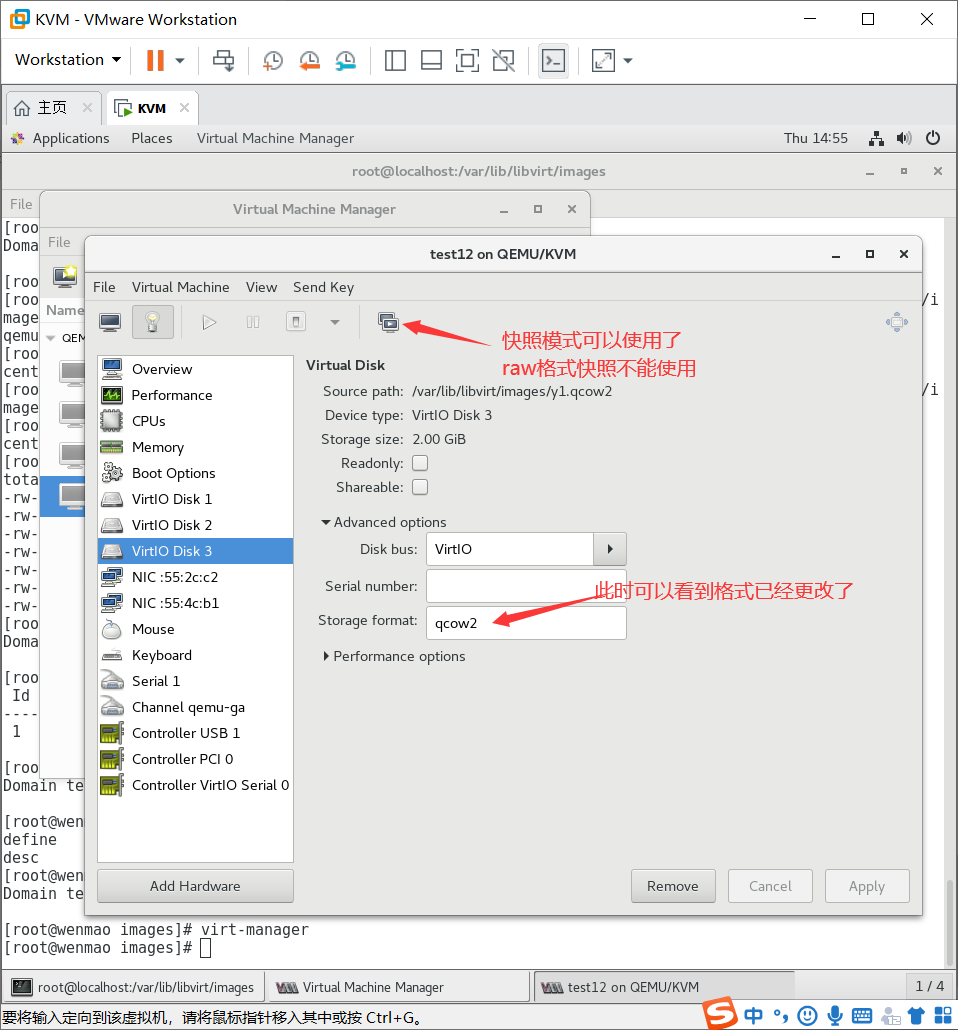The image size is (958, 1030).
Task: Open shutdown options dropdown arrow
Action: point(335,323)
